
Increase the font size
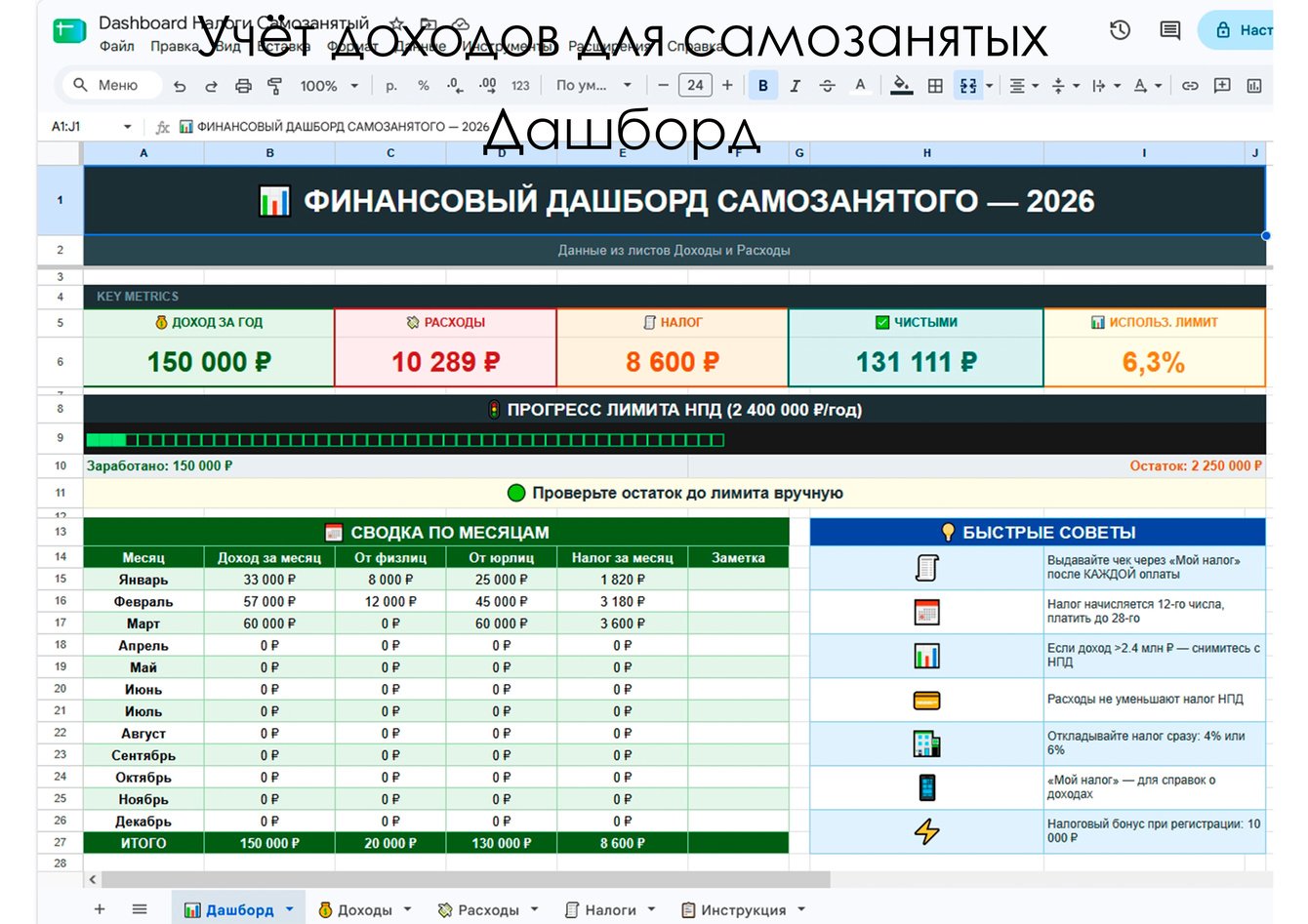pyautogui.click(x=727, y=86)
